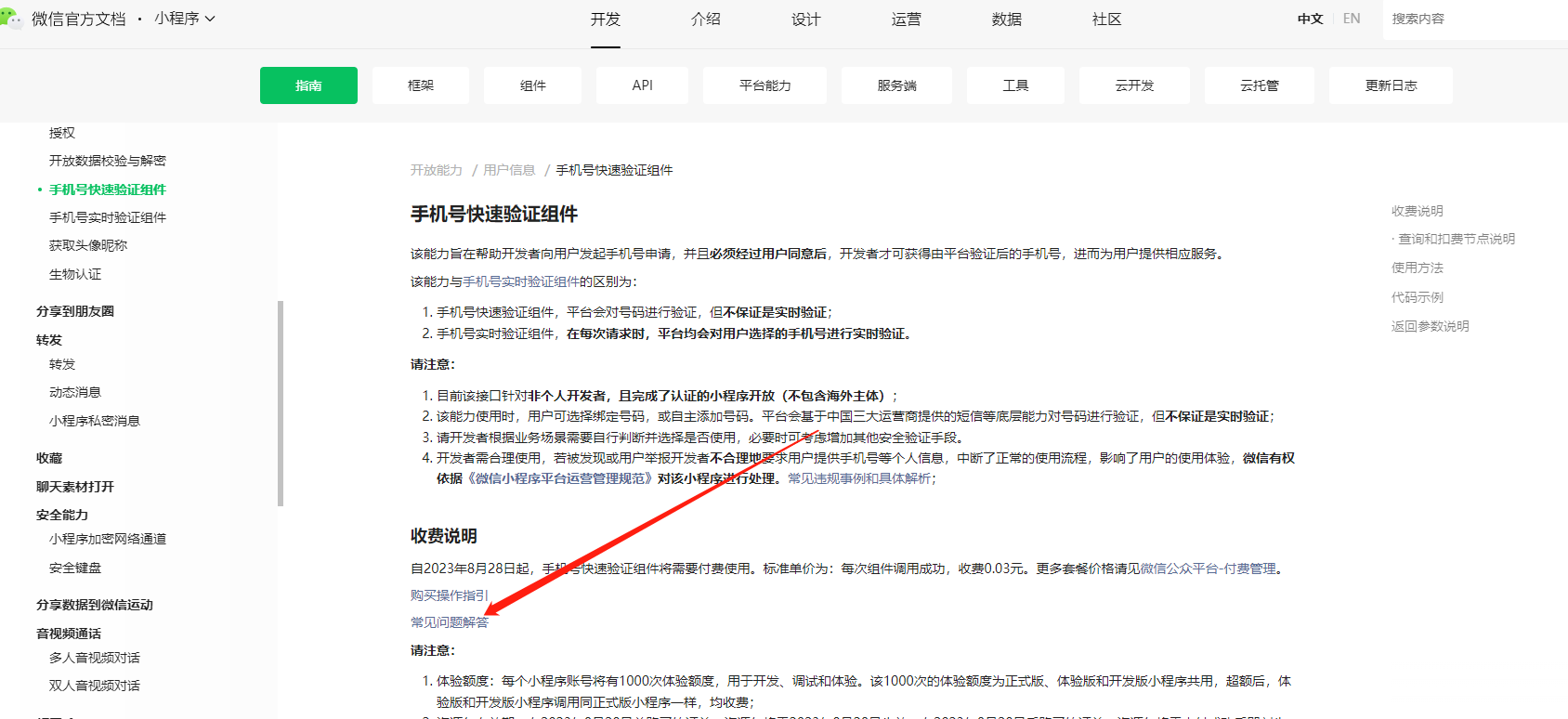
Task: Open the 开发 top menu
Action: tap(606, 19)
